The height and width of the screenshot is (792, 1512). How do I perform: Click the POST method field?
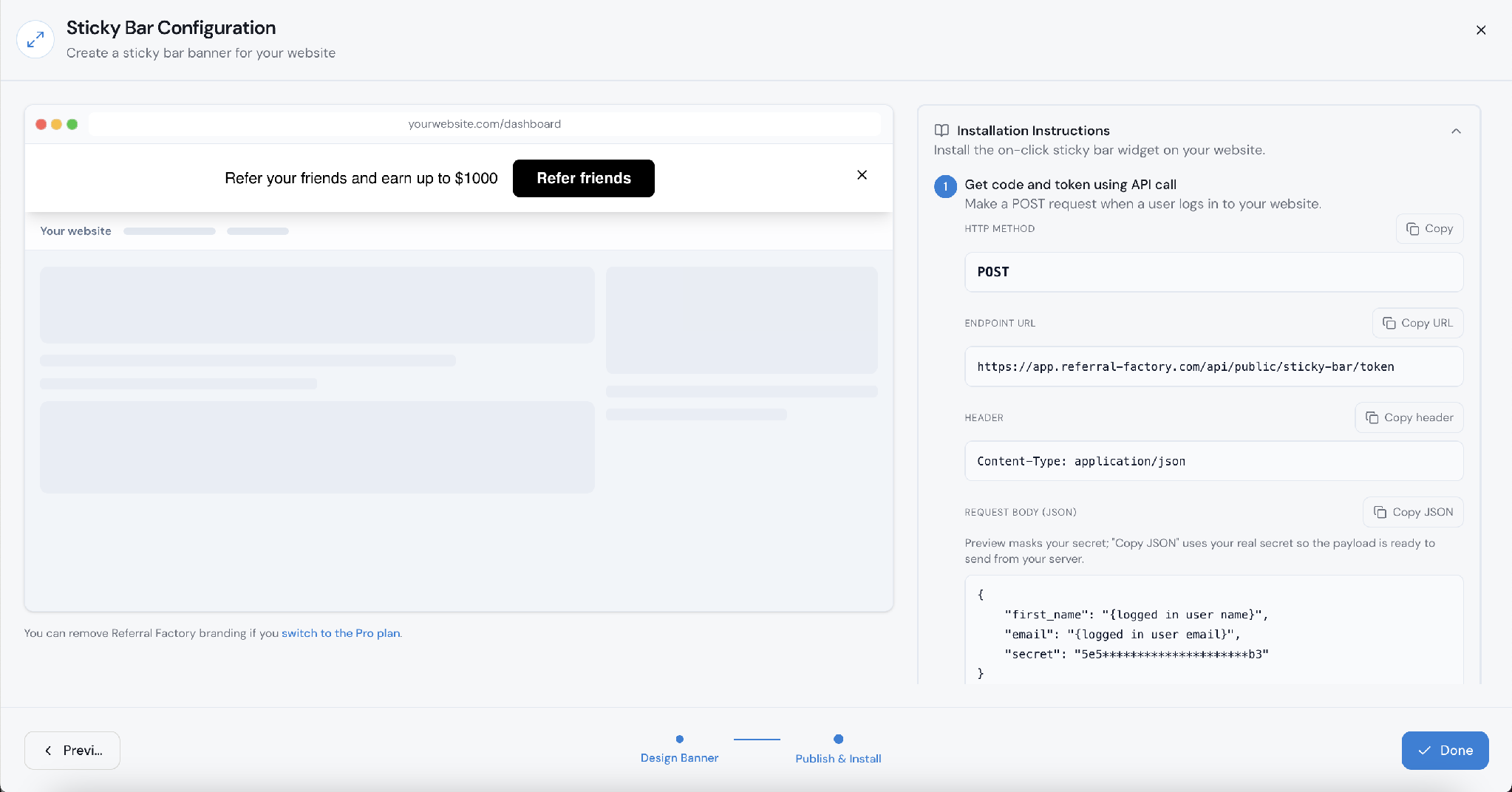click(x=1213, y=272)
